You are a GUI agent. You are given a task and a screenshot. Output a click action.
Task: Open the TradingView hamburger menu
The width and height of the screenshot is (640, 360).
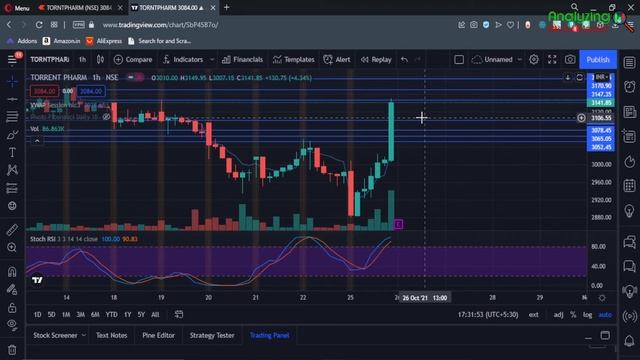12,60
